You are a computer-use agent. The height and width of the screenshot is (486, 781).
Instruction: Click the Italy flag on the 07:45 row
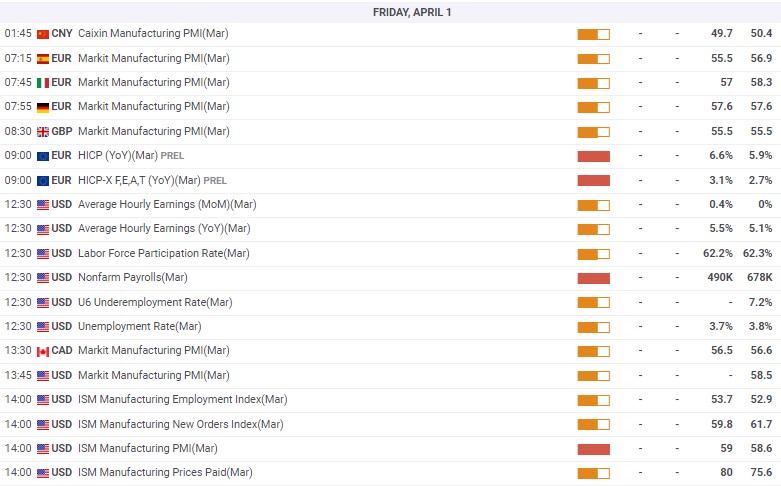[x=43, y=83]
